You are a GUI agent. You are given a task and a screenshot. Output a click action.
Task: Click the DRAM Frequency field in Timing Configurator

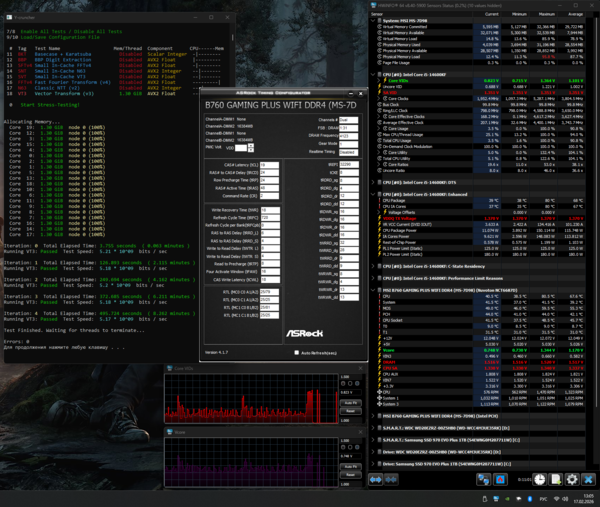click(x=349, y=136)
